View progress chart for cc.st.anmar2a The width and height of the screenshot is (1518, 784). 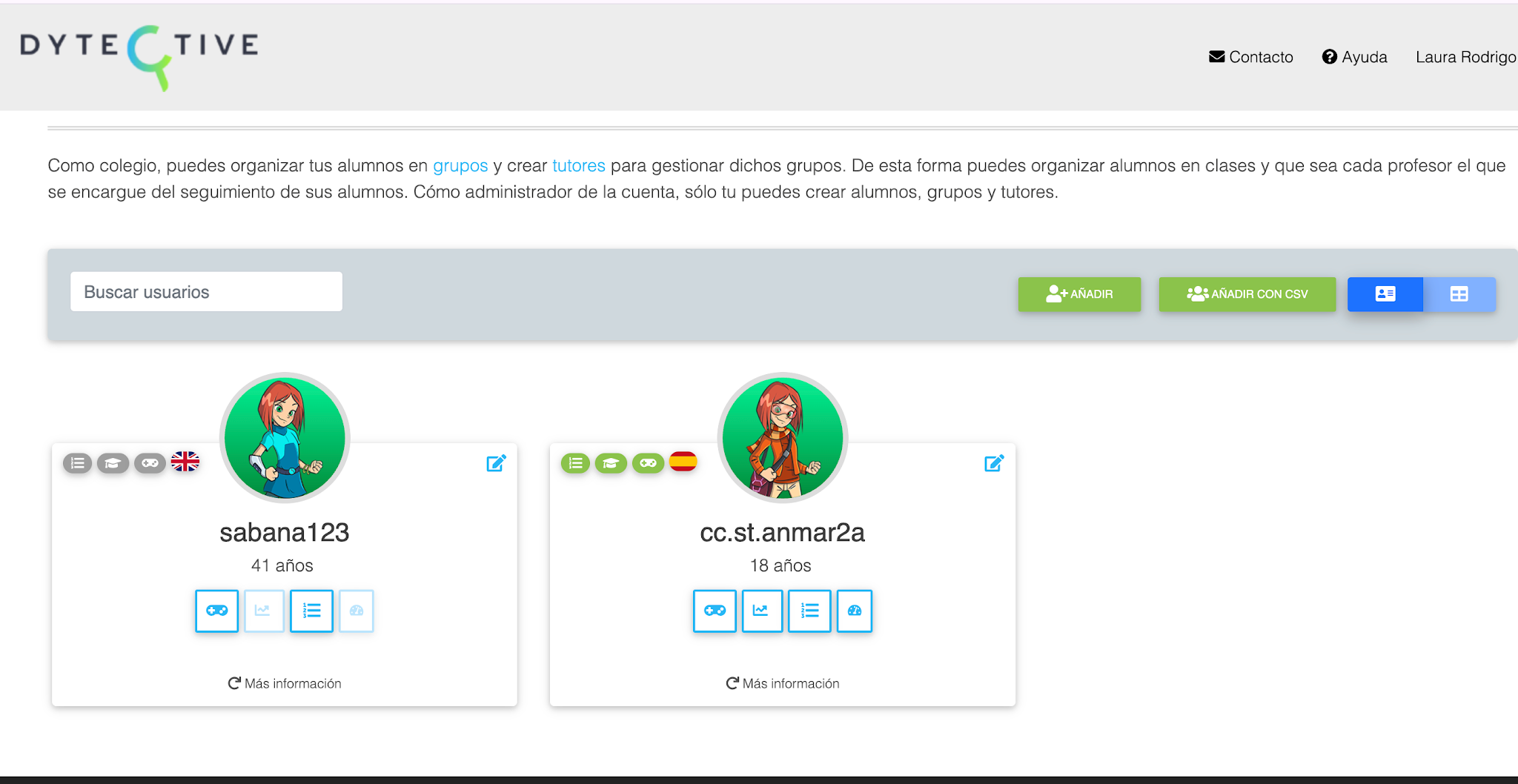tap(762, 611)
